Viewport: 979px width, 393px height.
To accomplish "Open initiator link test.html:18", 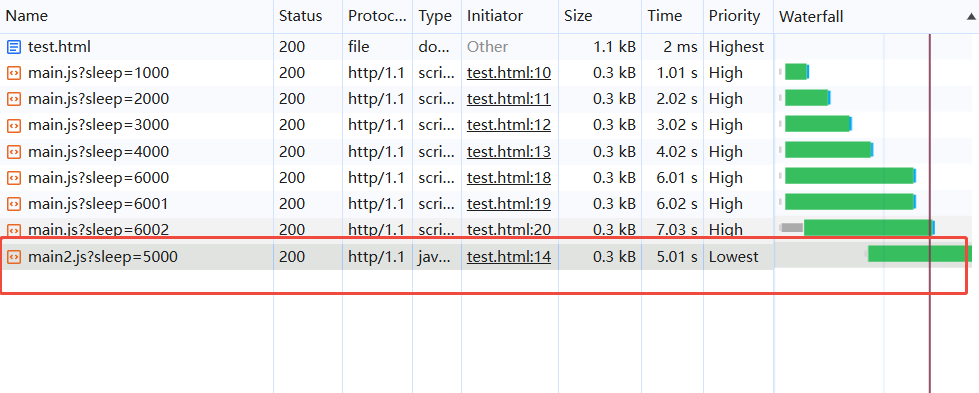I will [509, 178].
